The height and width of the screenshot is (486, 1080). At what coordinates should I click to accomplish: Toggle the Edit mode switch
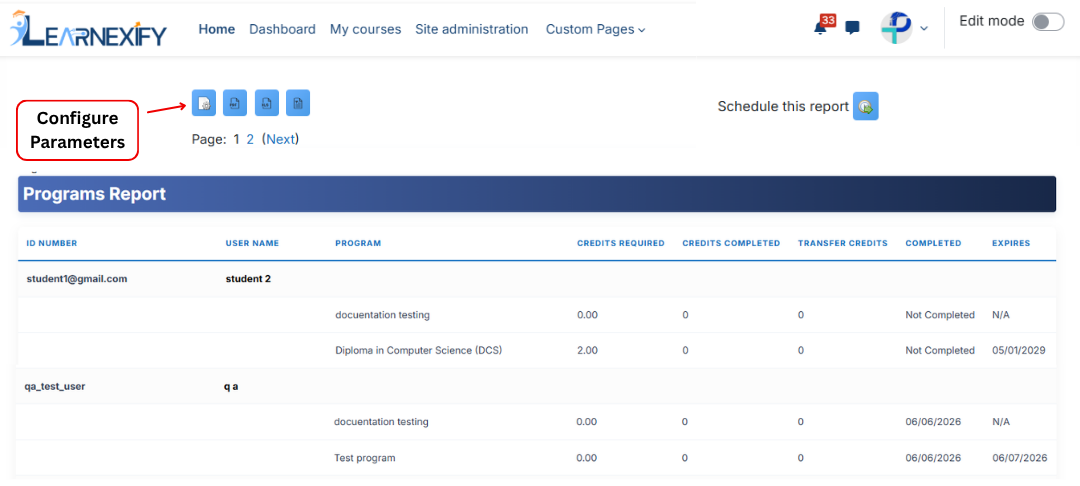click(1048, 22)
